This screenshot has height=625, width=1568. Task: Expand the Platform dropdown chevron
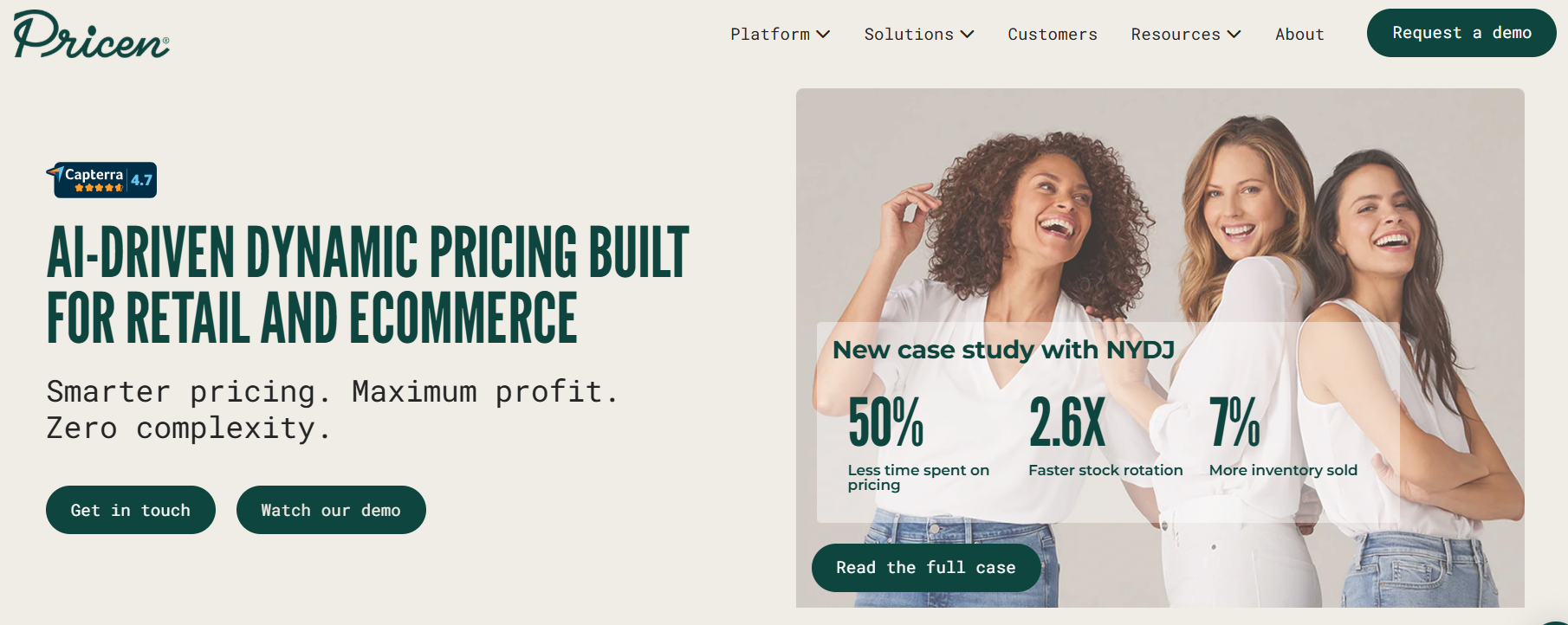pos(823,35)
